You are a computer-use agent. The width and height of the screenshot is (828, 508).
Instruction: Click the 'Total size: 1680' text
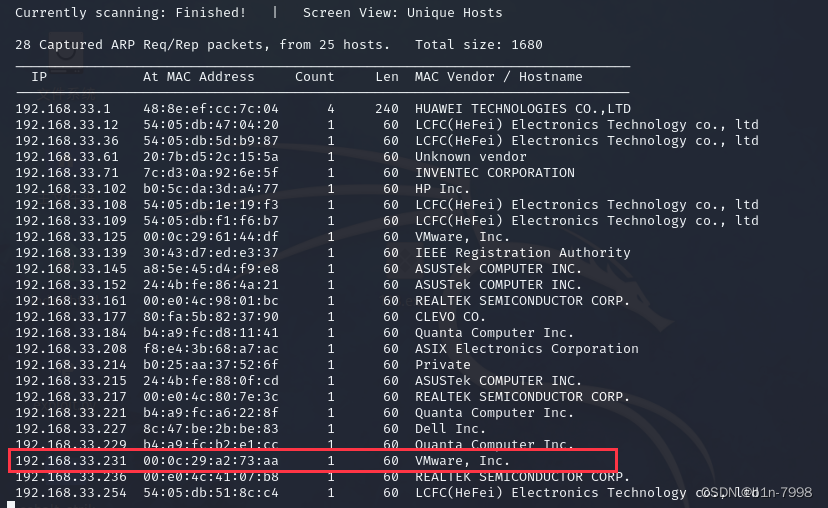[478, 45]
